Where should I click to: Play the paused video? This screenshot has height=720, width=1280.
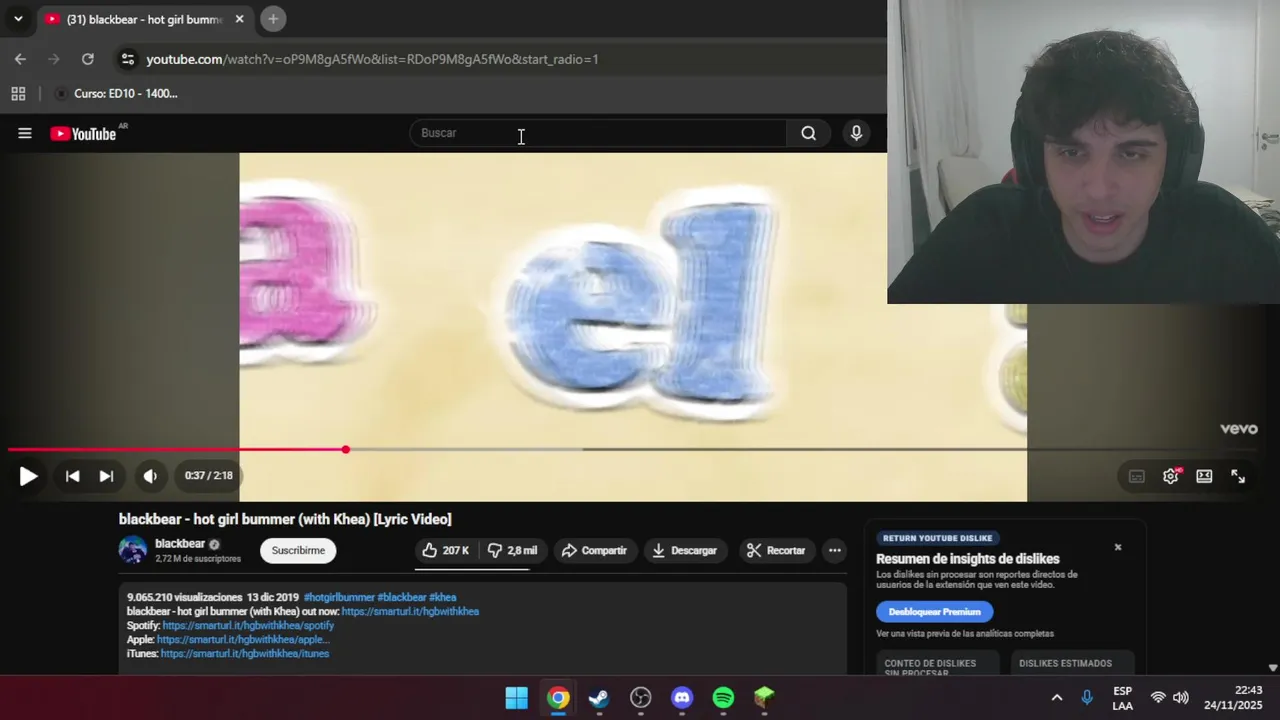[28, 476]
